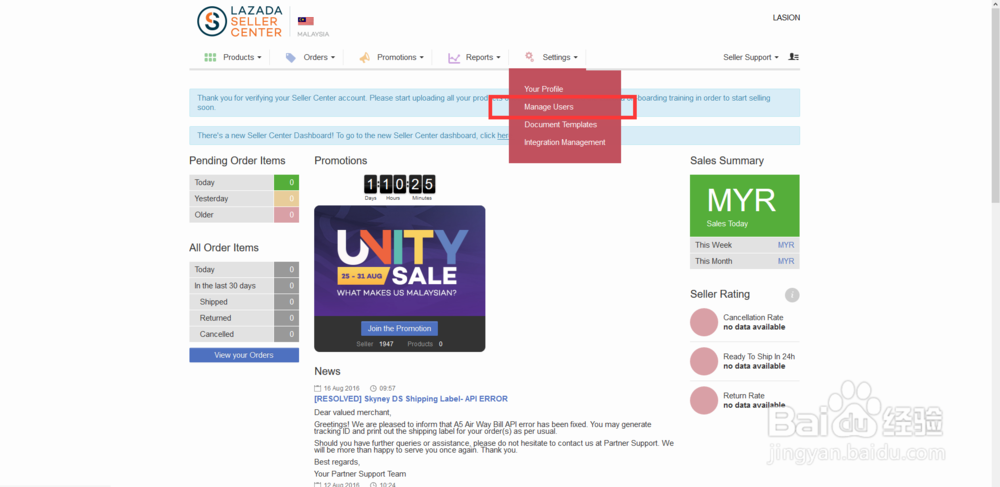Click the Cancelled row in All Order Items

244,334
